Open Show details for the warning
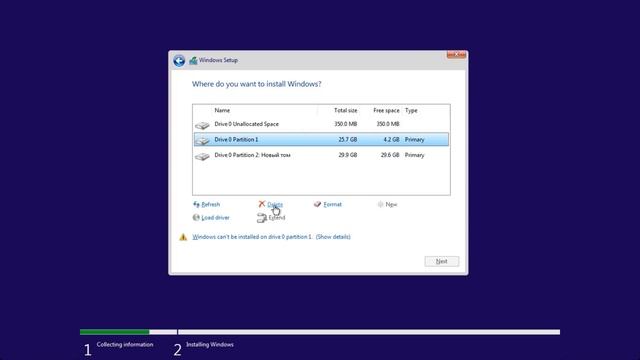Viewport: 640px width, 360px height. [x=333, y=237]
